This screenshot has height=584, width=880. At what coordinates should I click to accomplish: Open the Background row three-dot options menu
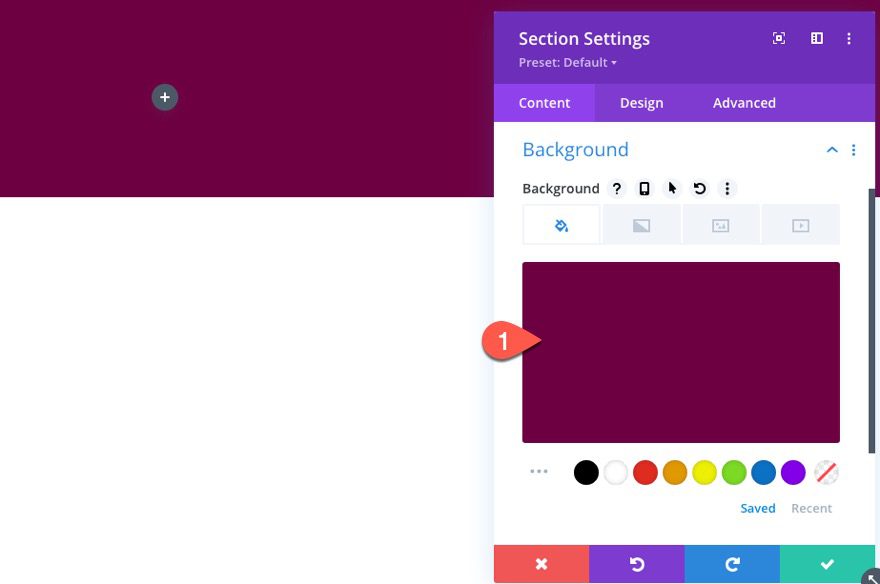pyautogui.click(x=727, y=188)
